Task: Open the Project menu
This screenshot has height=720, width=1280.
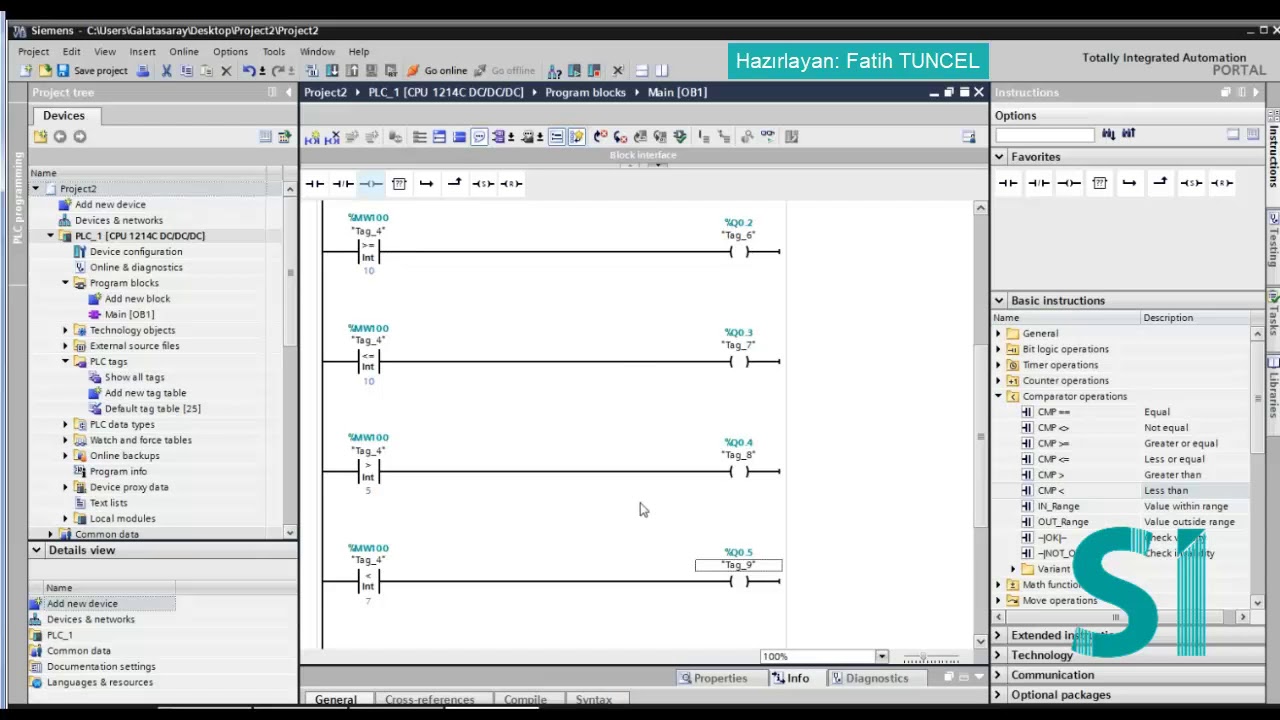Action: (x=33, y=52)
